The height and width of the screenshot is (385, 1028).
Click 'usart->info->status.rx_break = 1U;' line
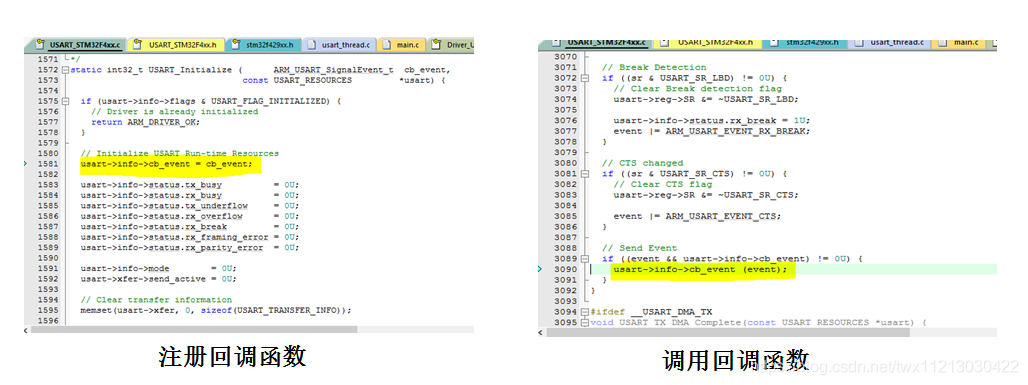coord(711,121)
